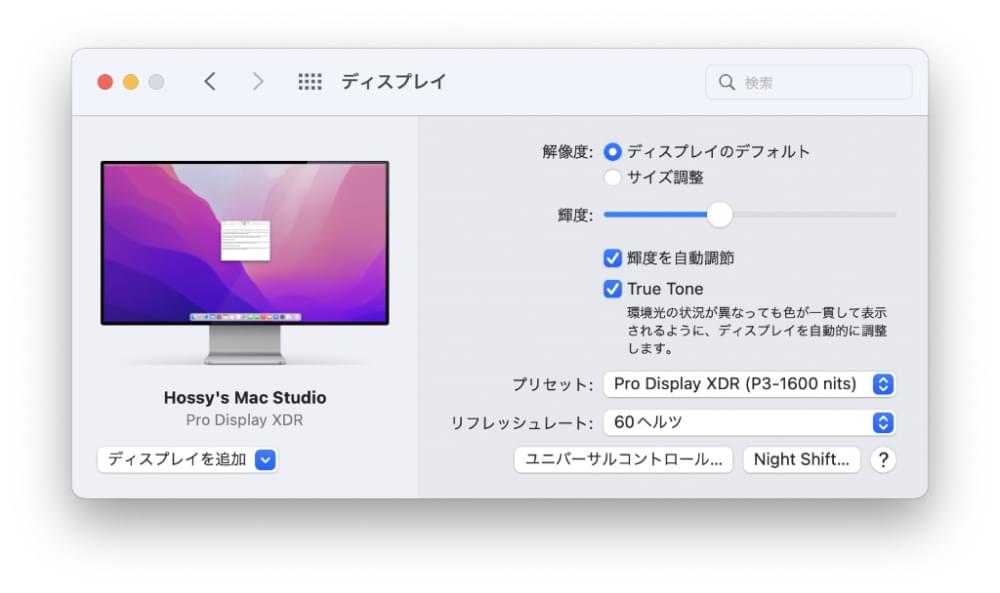Expand the リフレッシュレート 60ヘルツ dropdown
Viewport: 1000px width, 593px height.
(749, 423)
